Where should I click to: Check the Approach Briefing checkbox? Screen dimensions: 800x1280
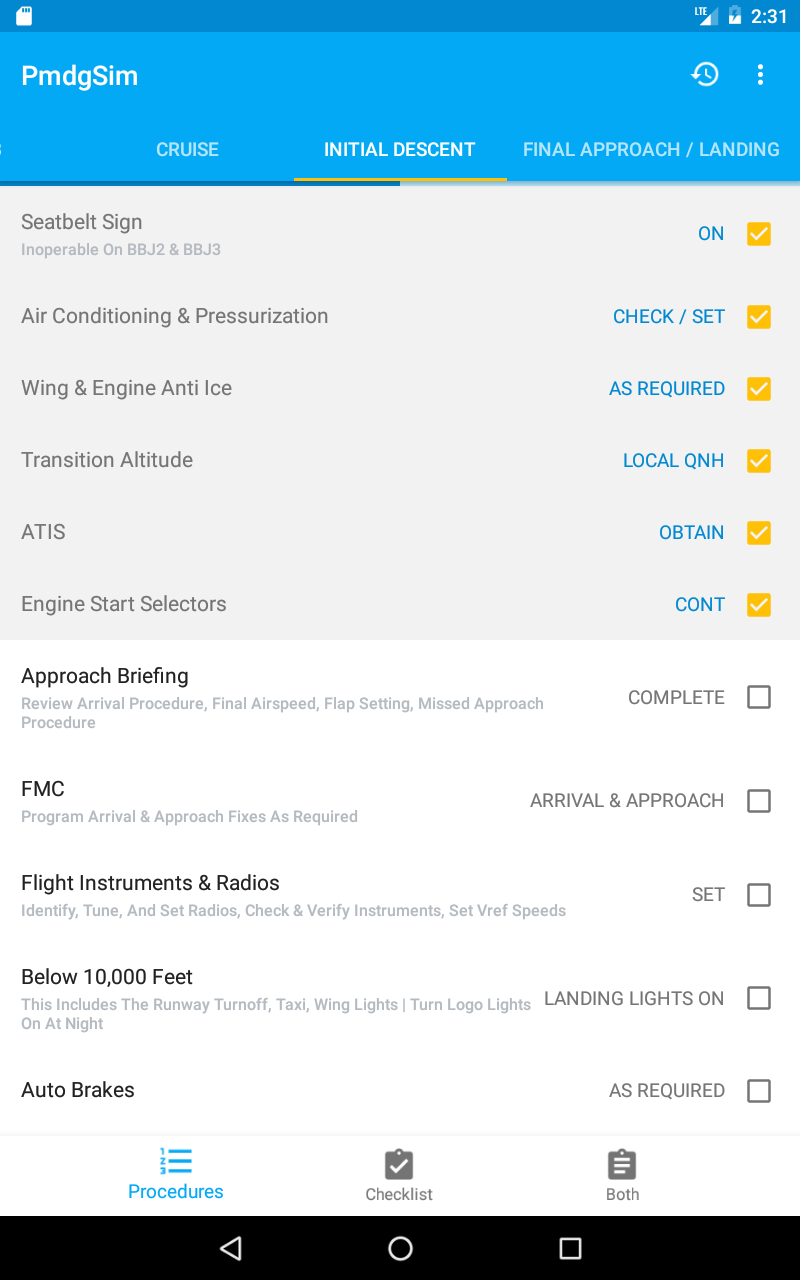759,697
